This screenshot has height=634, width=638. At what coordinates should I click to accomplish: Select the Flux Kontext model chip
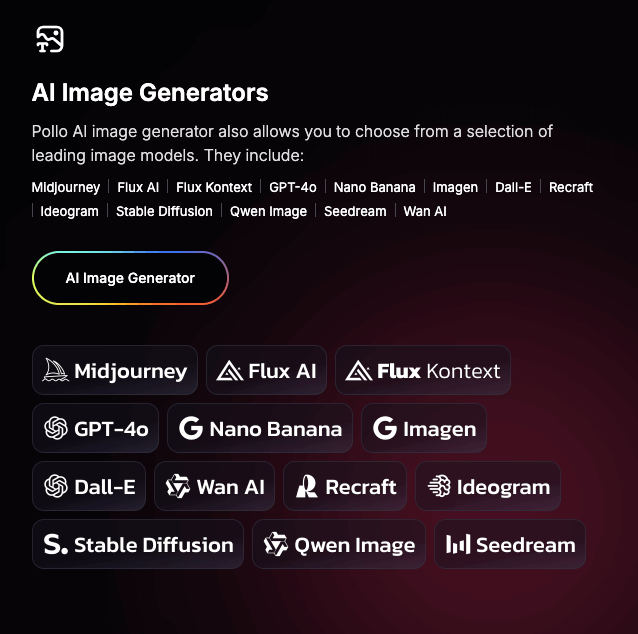tap(423, 371)
